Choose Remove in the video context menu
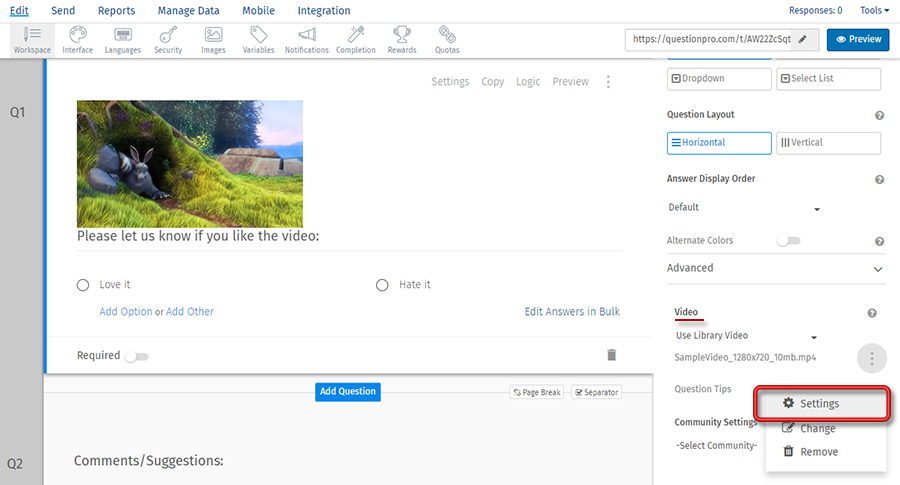900x485 pixels. tap(825, 452)
